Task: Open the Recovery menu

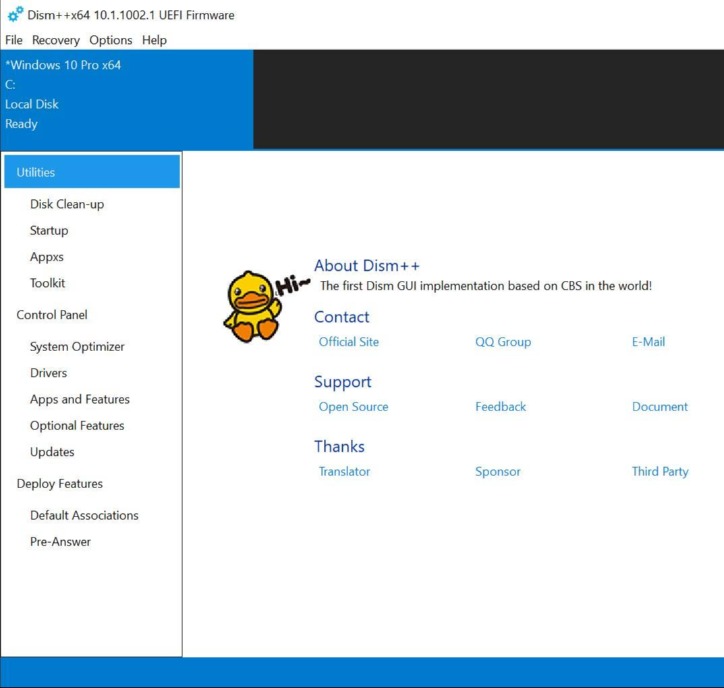Action: (56, 40)
